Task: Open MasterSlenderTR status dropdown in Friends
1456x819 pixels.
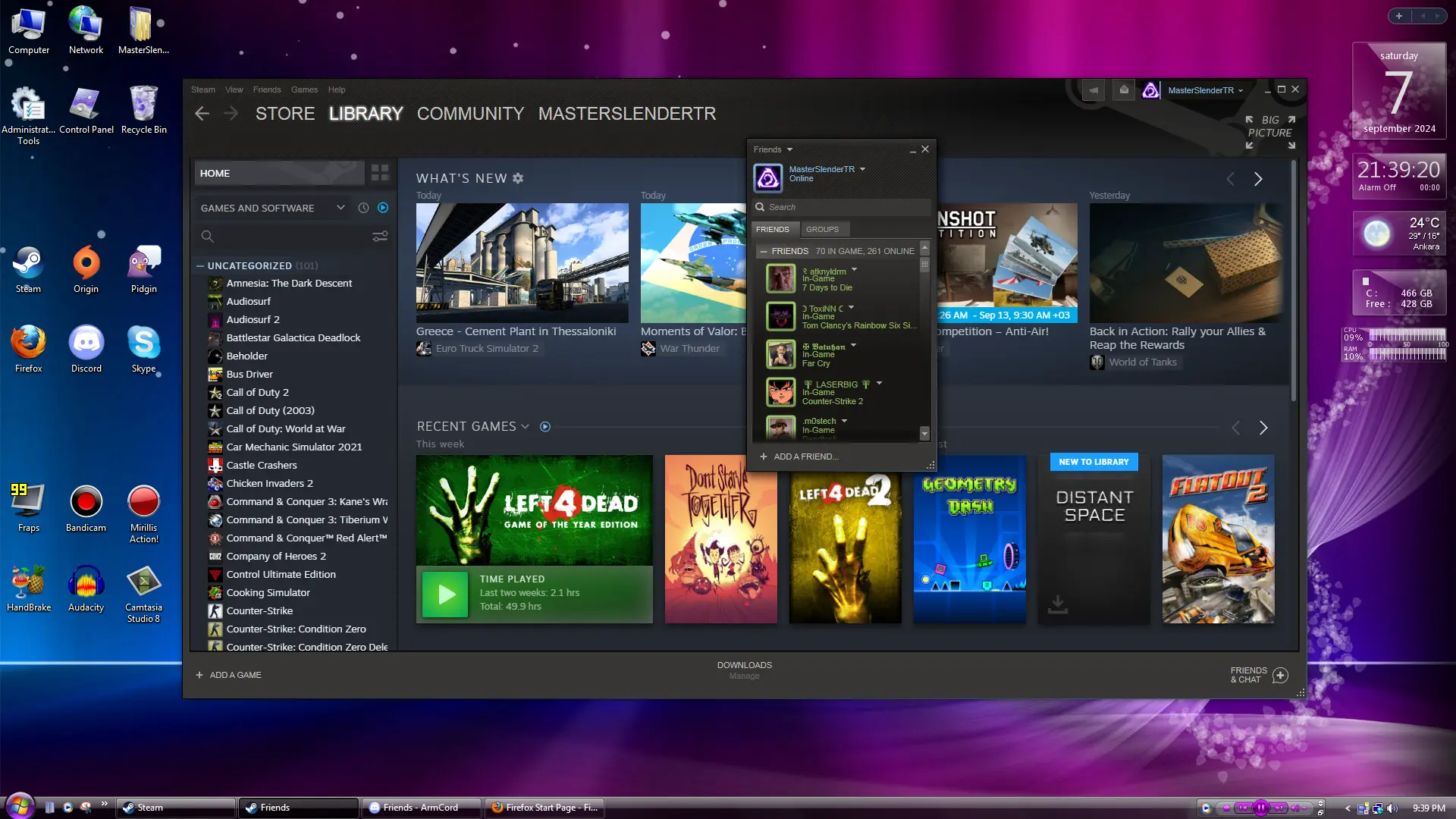Action: 862,169
